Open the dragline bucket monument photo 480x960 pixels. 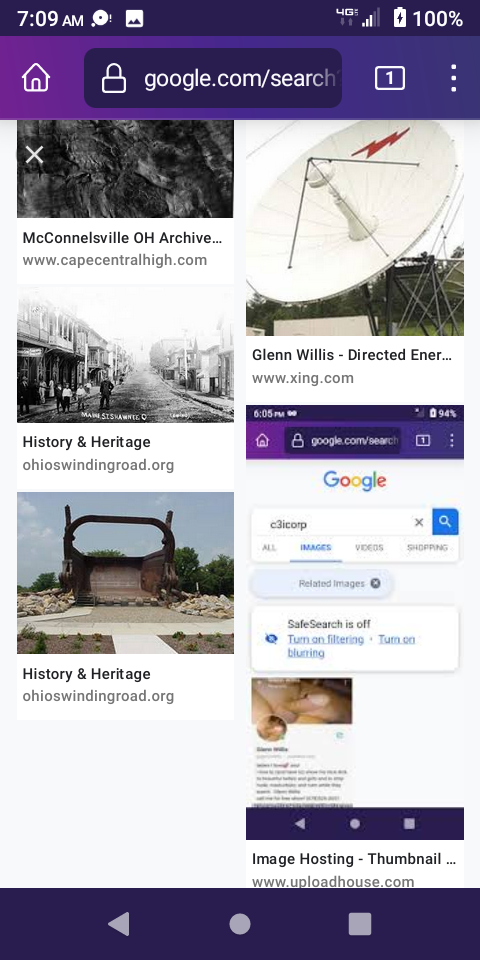tap(126, 573)
